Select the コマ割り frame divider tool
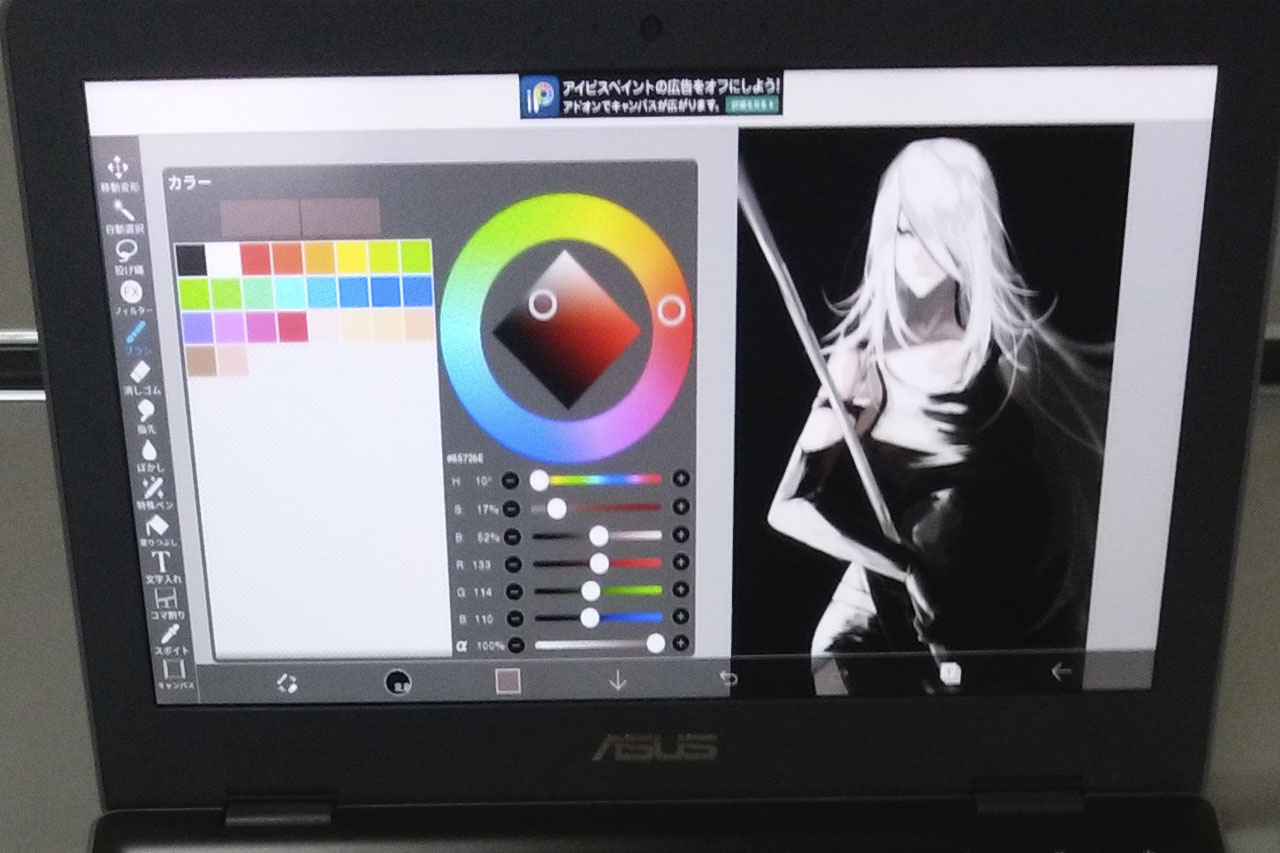Screen dimensions: 1280x853 [x=166, y=603]
